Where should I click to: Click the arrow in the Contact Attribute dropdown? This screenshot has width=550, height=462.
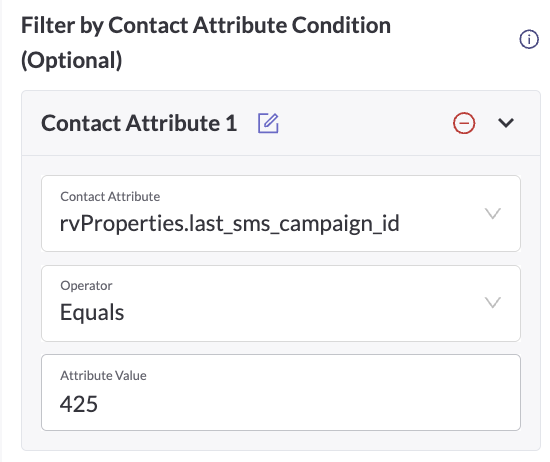[x=492, y=213]
